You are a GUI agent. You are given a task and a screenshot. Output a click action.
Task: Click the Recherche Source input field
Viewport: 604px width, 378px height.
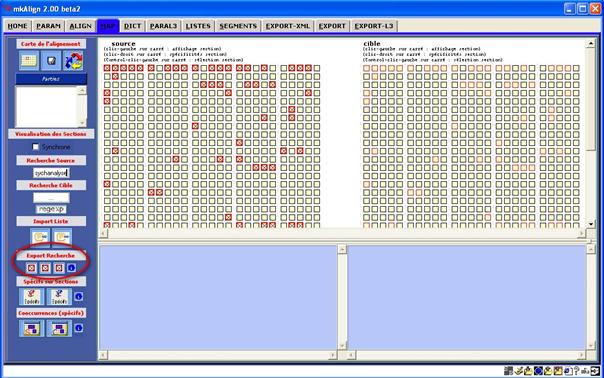click(x=51, y=173)
